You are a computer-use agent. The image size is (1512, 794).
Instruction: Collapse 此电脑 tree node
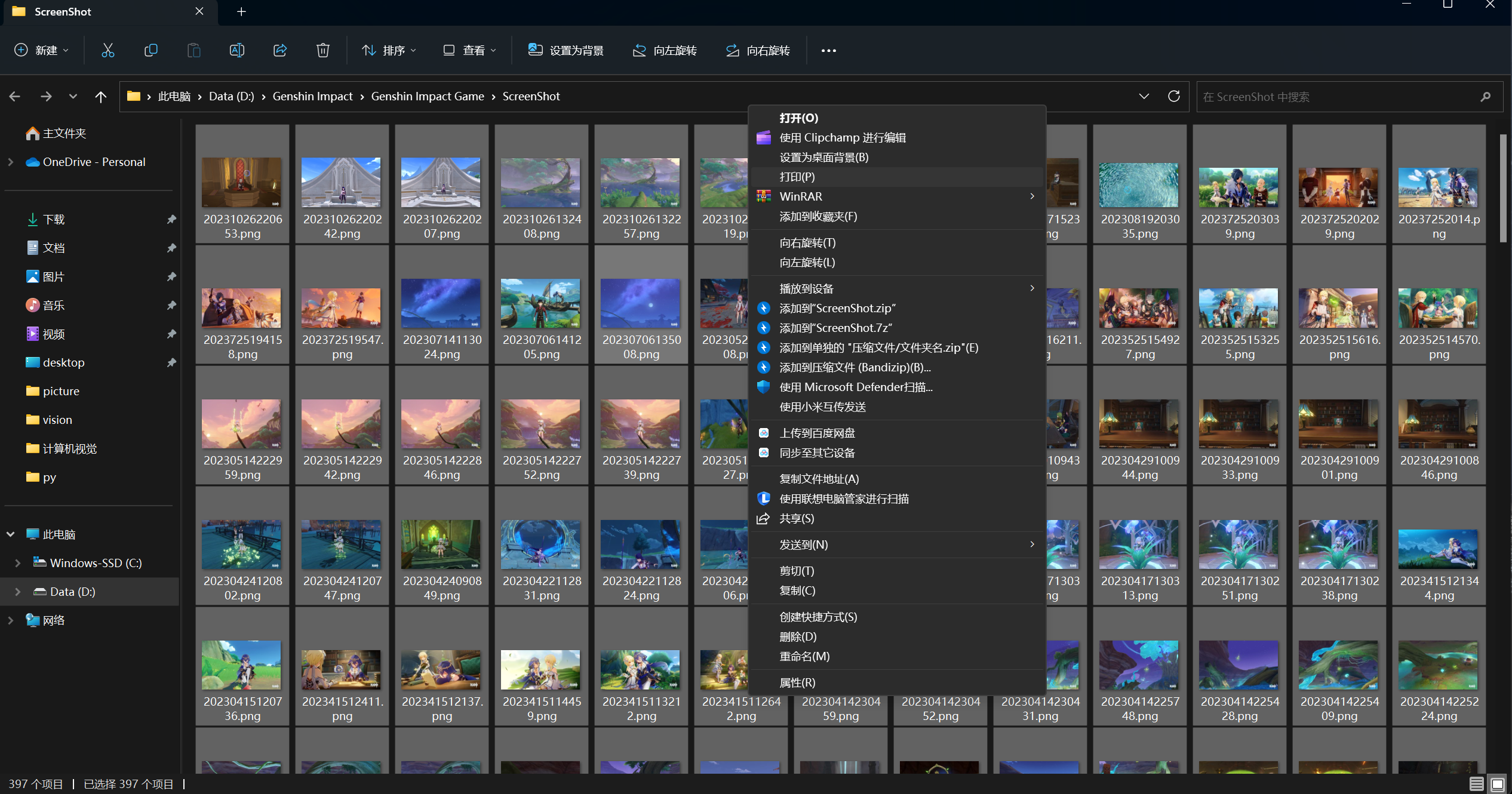10,534
